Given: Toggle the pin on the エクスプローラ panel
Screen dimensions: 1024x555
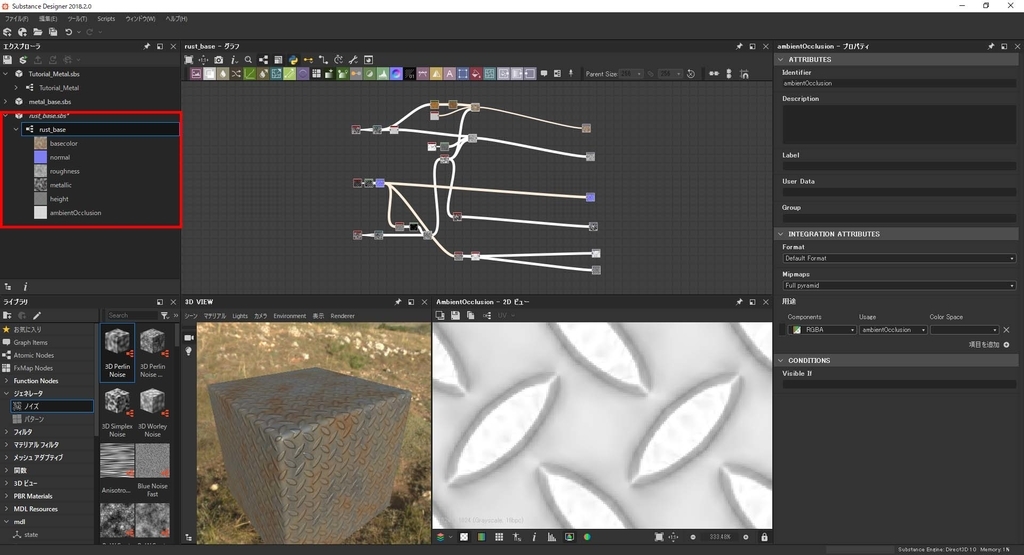Looking at the screenshot, I should (x=146, y=46).
